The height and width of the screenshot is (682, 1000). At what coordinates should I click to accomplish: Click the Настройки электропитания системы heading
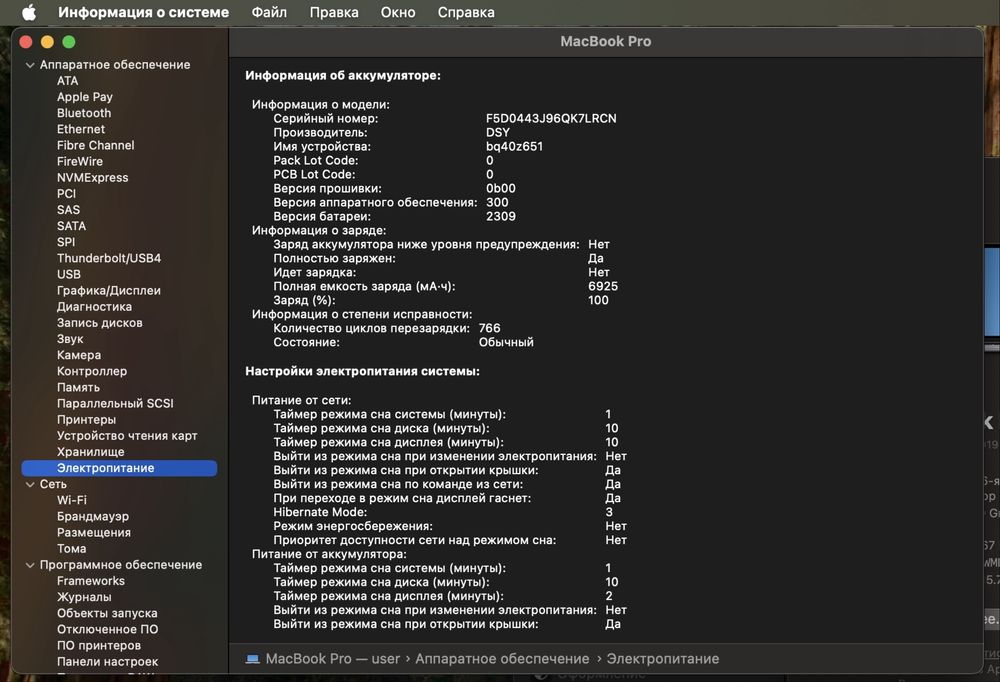362,371
